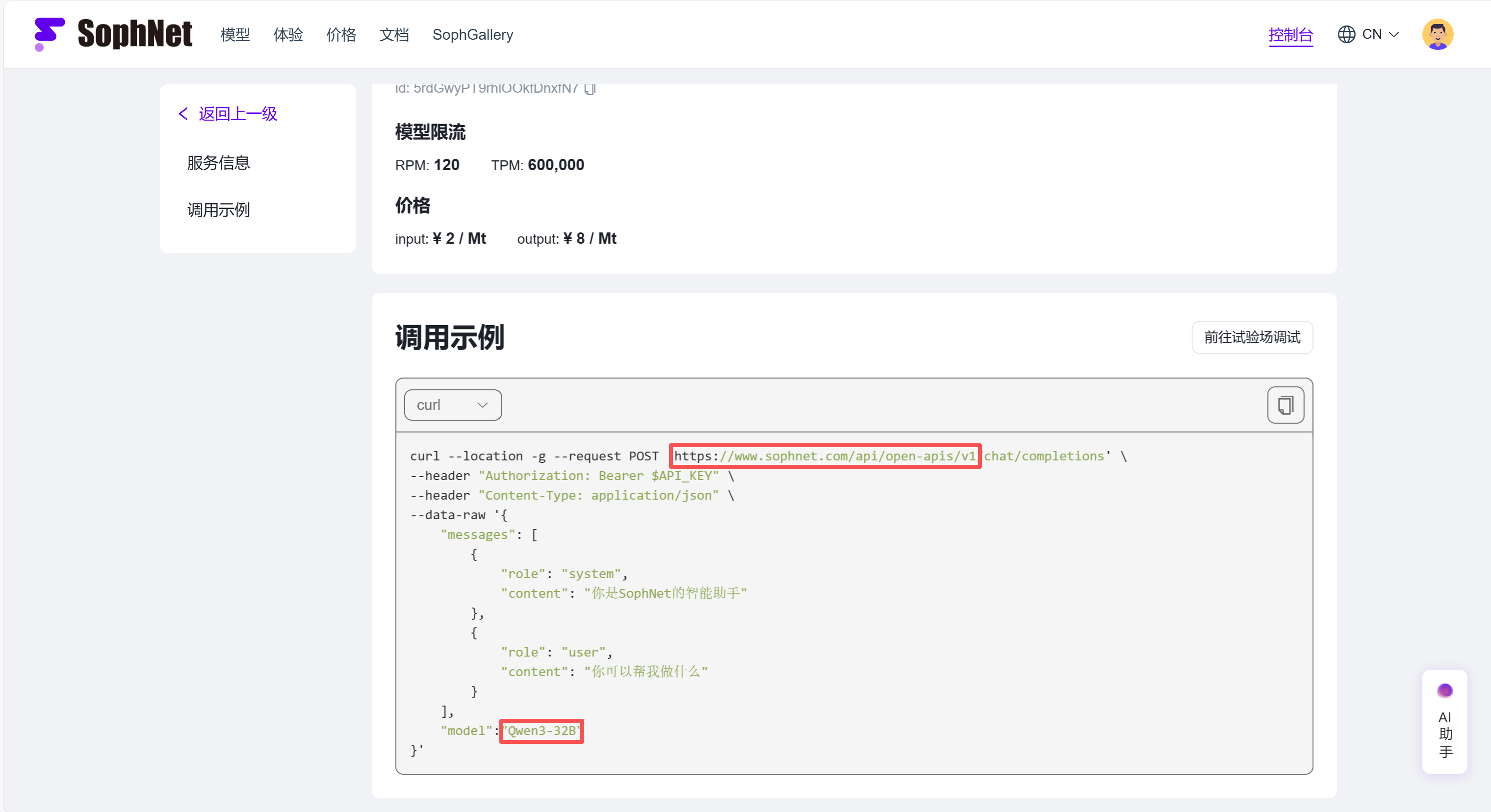Click the SophNet wordmark text
Image resolution: width=1491 pixels, height=812 pixels.
coord(134,33)
